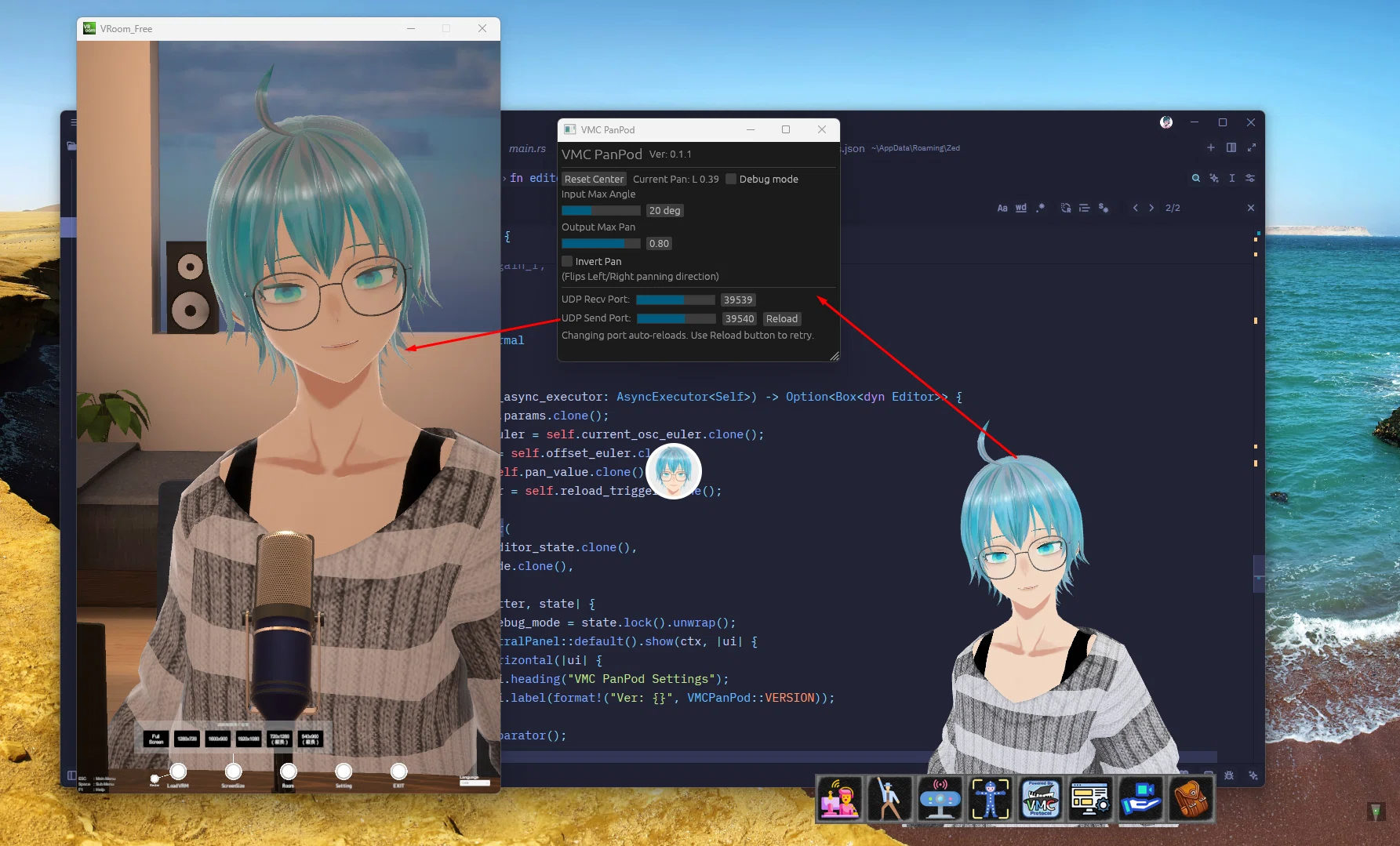Click the small Focus circle button

click(x=155, y=779)
